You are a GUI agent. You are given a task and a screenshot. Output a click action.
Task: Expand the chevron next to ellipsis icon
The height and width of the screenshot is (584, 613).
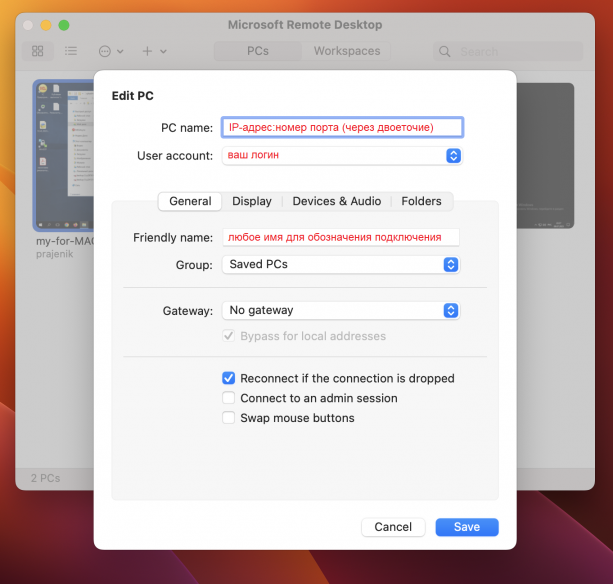[x=120, y=52]
